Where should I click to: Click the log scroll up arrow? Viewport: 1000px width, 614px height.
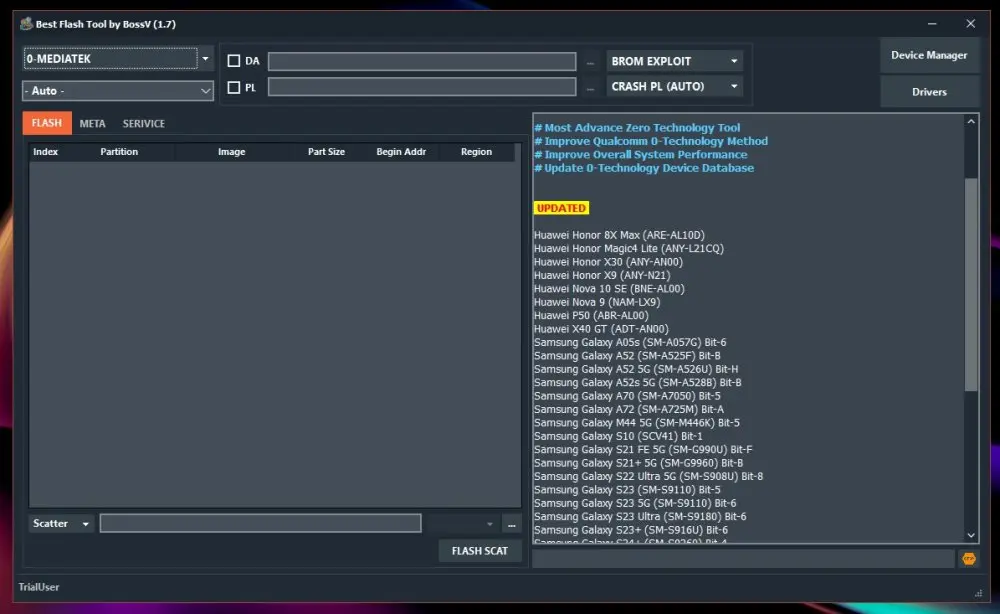[x=971, y=122]
